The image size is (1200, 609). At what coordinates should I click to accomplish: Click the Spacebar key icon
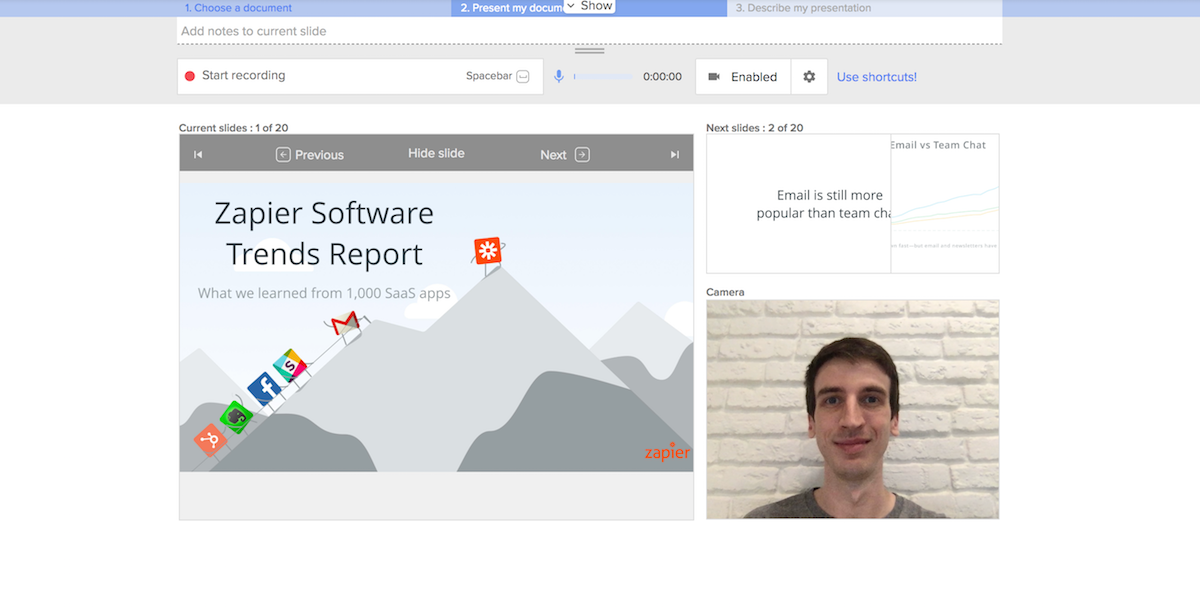tap(523, 76)
